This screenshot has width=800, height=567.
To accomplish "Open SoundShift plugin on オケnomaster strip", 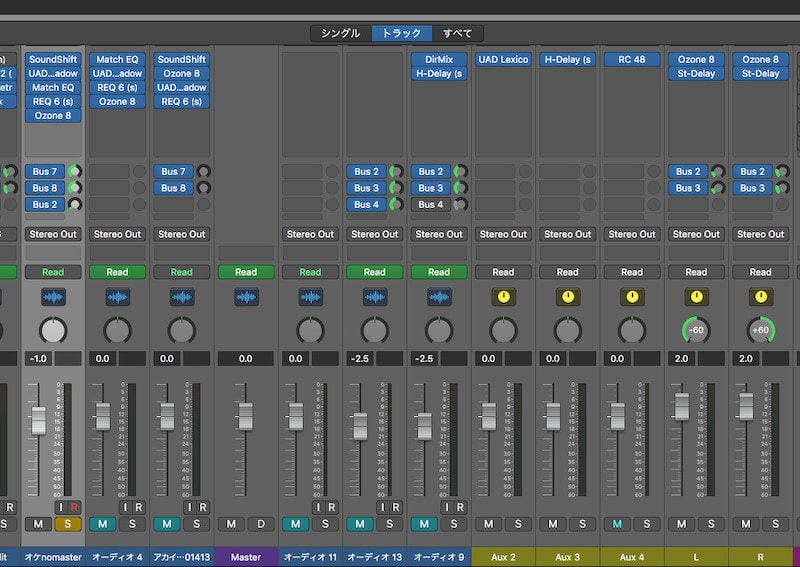I will (x=53, y=59).
